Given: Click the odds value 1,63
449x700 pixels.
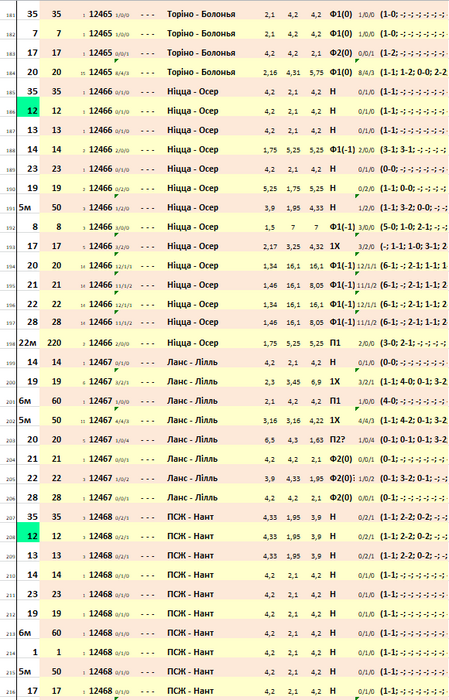Looking at the screenshot, I should click(x=316, y=440).
